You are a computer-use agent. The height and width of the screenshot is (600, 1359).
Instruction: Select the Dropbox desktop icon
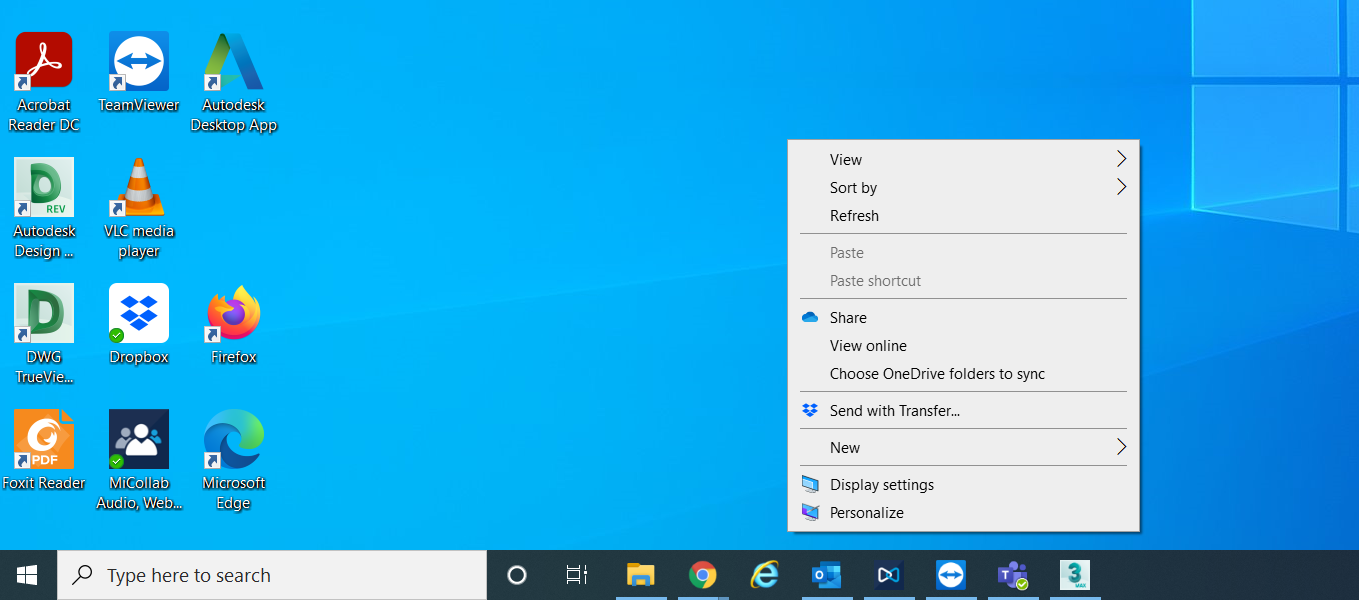pyautogui.click(x=139, y=324)
